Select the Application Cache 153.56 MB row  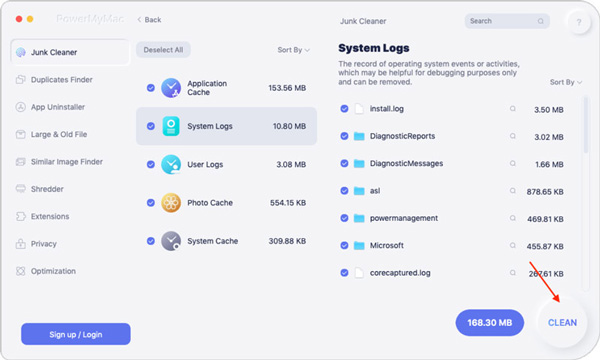point(227,88)
